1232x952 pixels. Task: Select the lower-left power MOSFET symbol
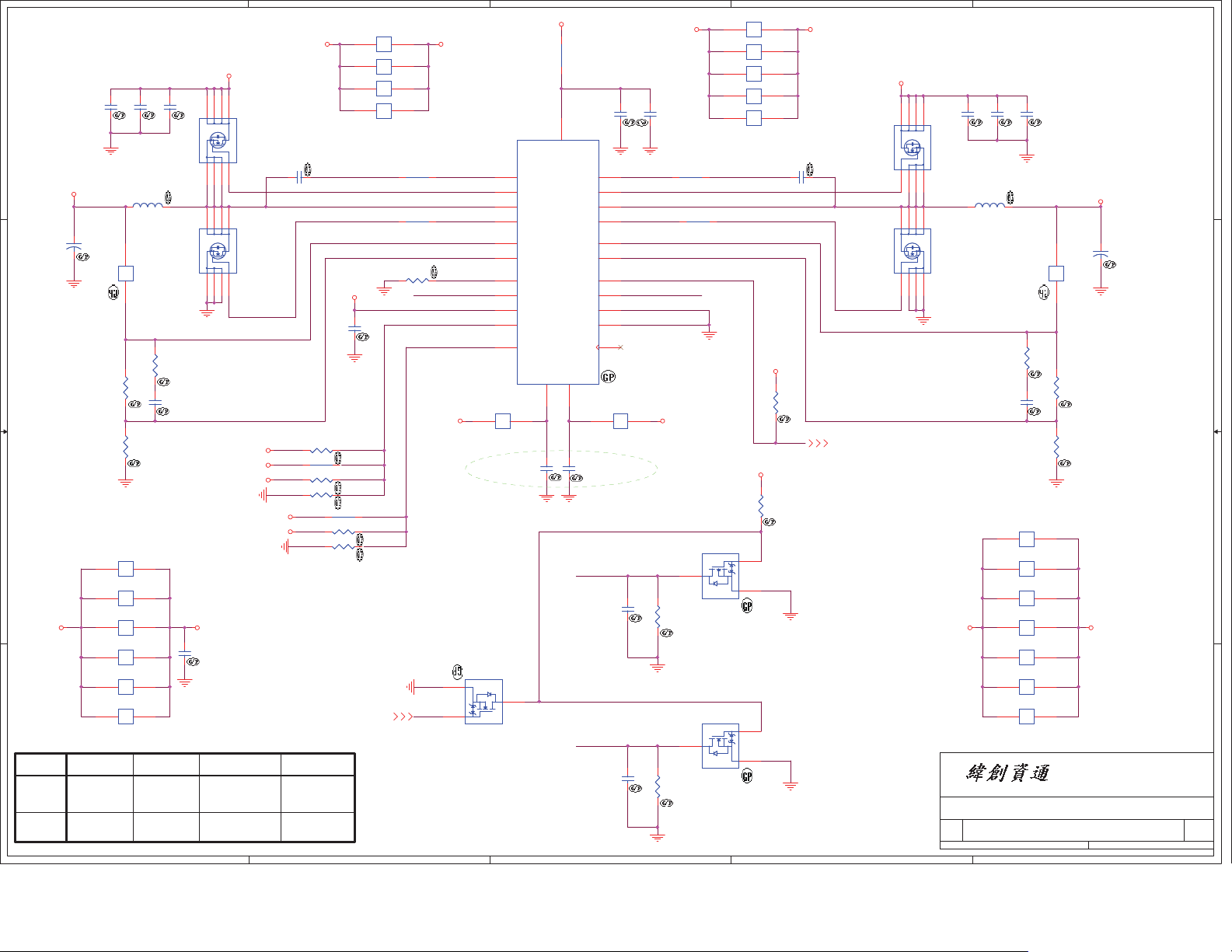coord(218,251)
